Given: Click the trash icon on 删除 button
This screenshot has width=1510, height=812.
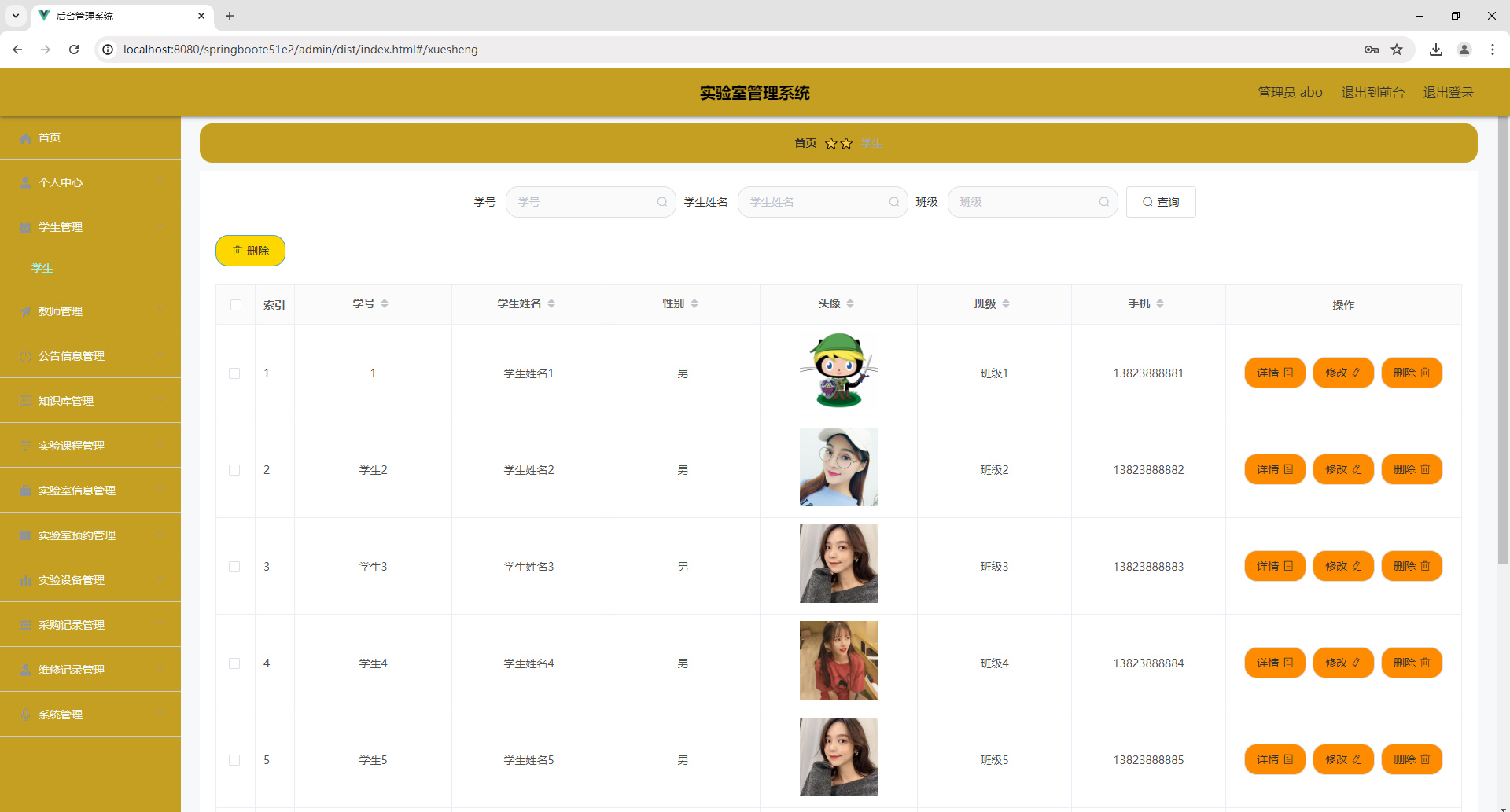Looking at the screenshot, I should tap(239, 250).
